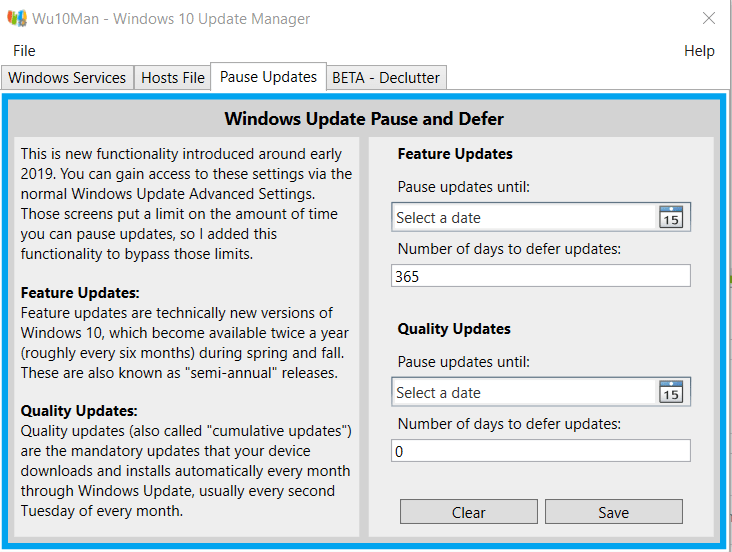
Task: Click 'Pause updates until:' label under Quality Updates
Action: point(464,362)
